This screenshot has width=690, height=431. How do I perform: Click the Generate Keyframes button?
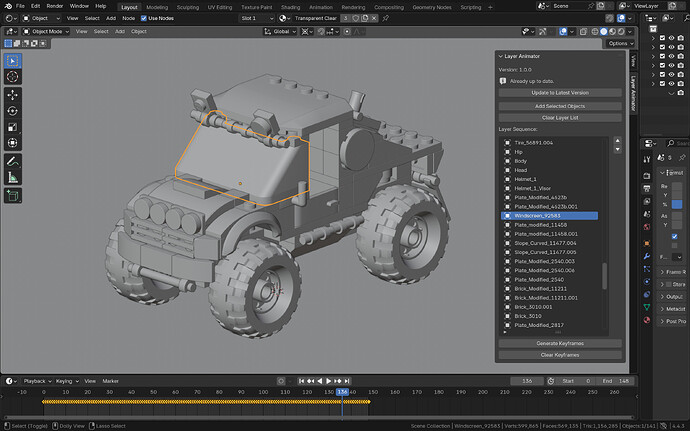560,343
